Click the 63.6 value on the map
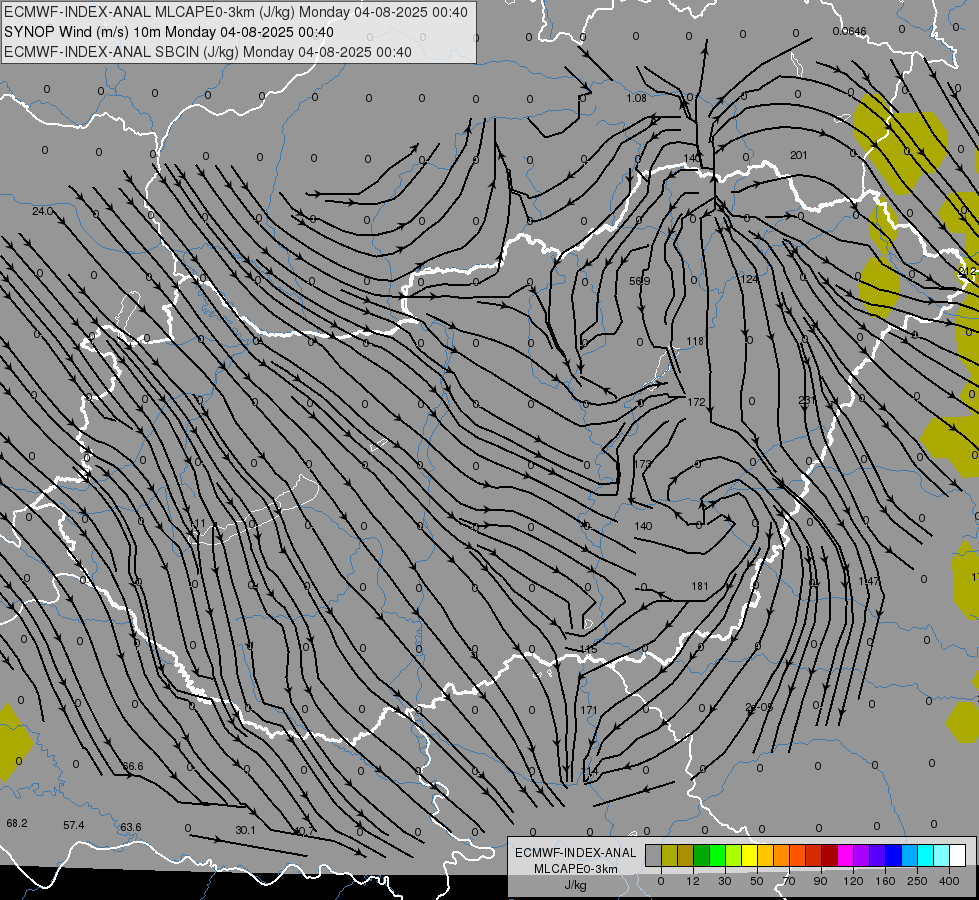 point(130,828)
